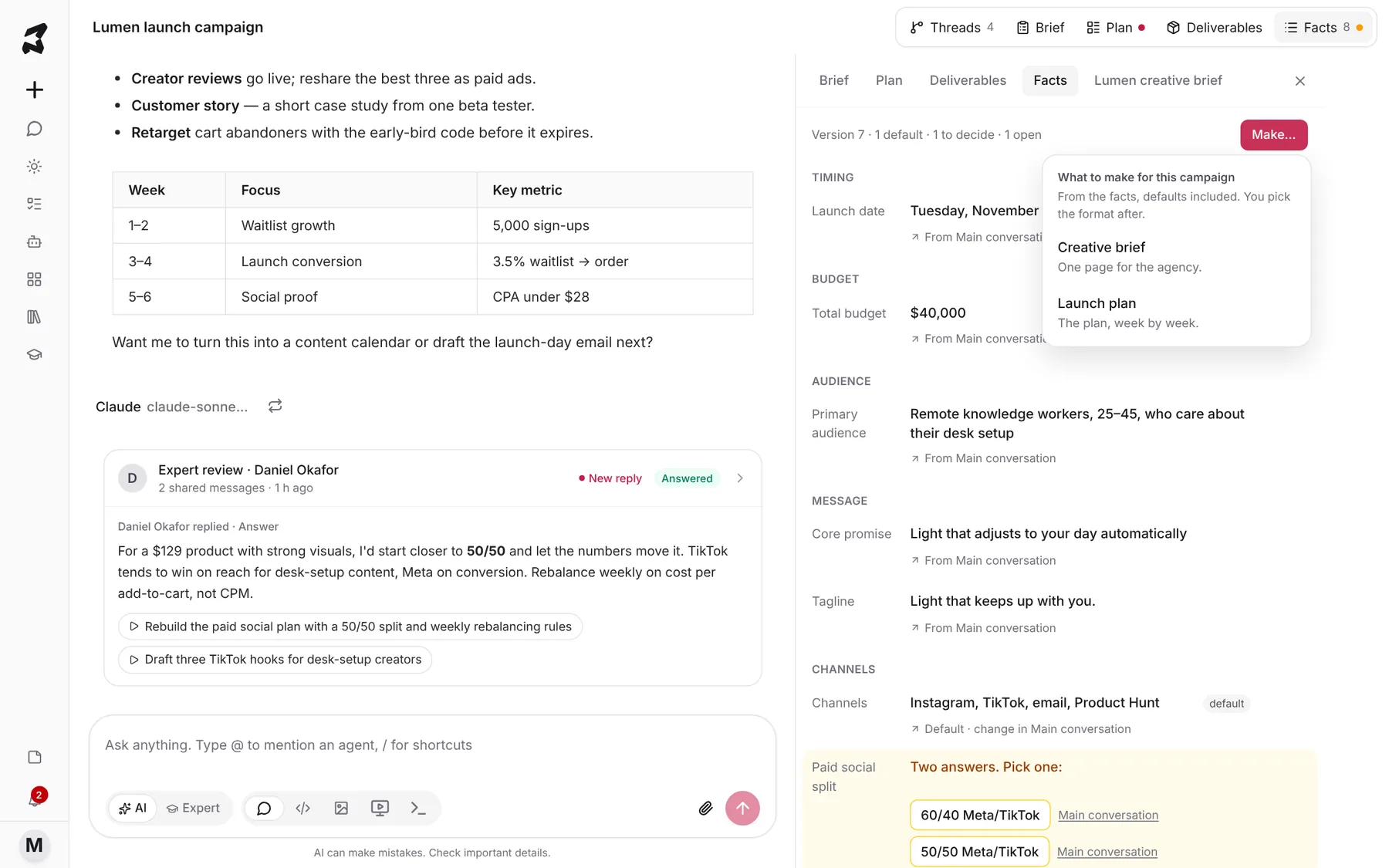The width and height of the screenshot is (1389, 868).
Task: Open the graduation cap icon in the sidebar
Action: [x=34, y=355]
